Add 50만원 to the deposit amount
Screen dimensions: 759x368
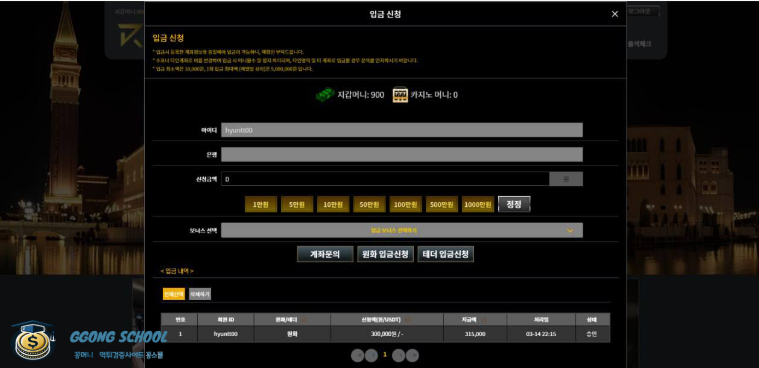click(369, 204)
